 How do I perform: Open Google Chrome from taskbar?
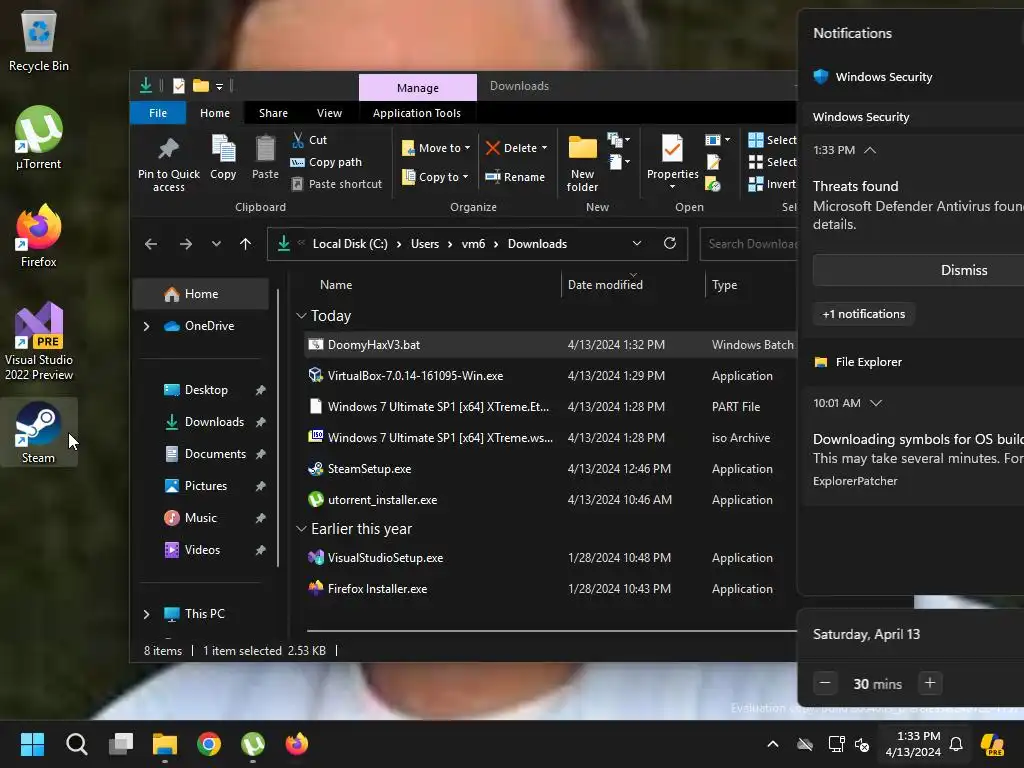[209, 744]
